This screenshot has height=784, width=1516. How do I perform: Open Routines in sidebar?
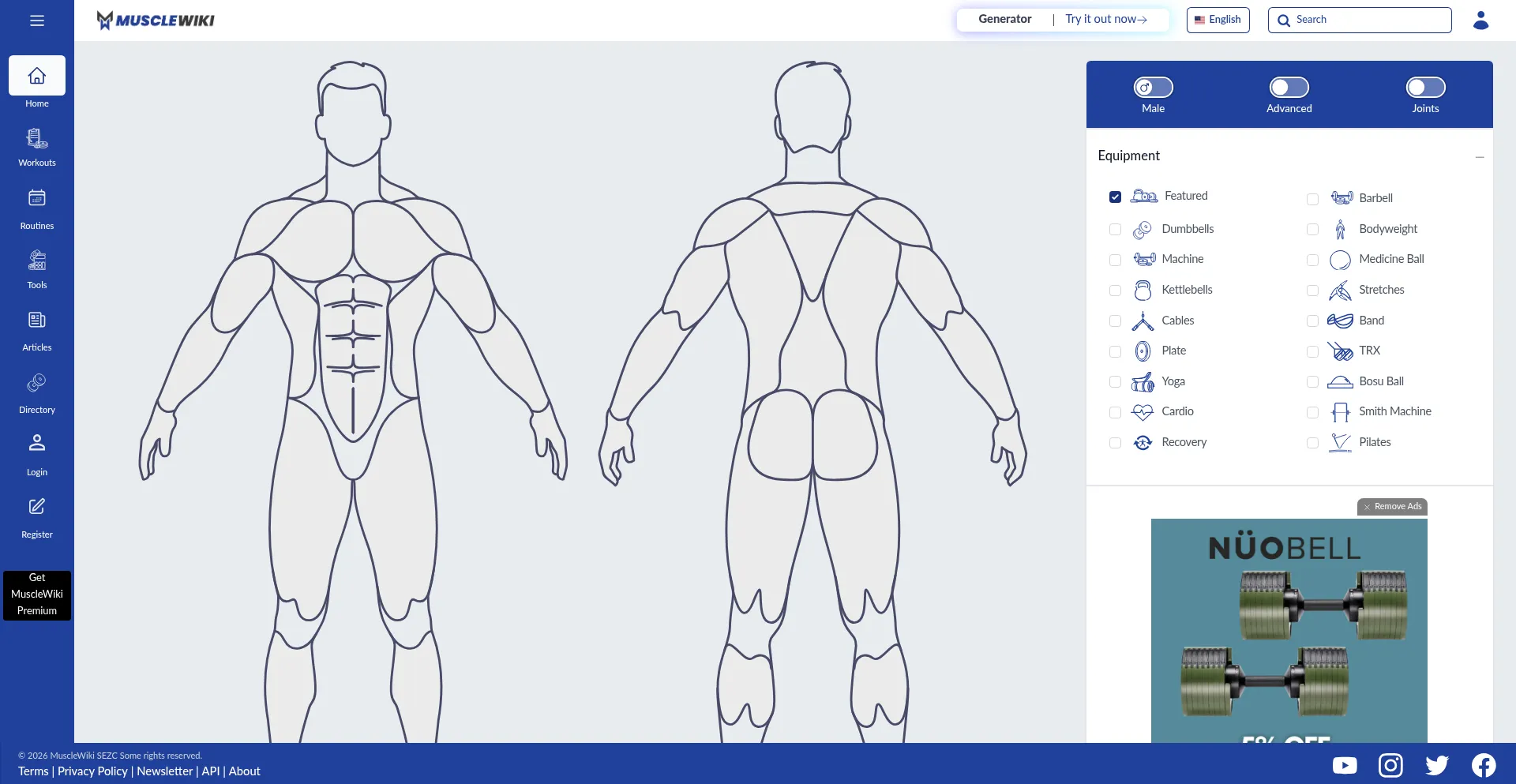click(37, 209)
